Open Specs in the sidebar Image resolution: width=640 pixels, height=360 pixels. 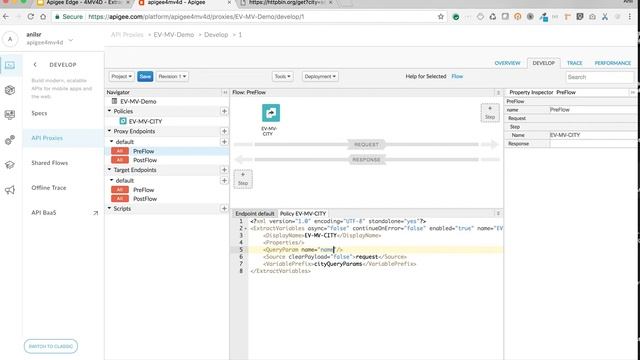(39, 113)
